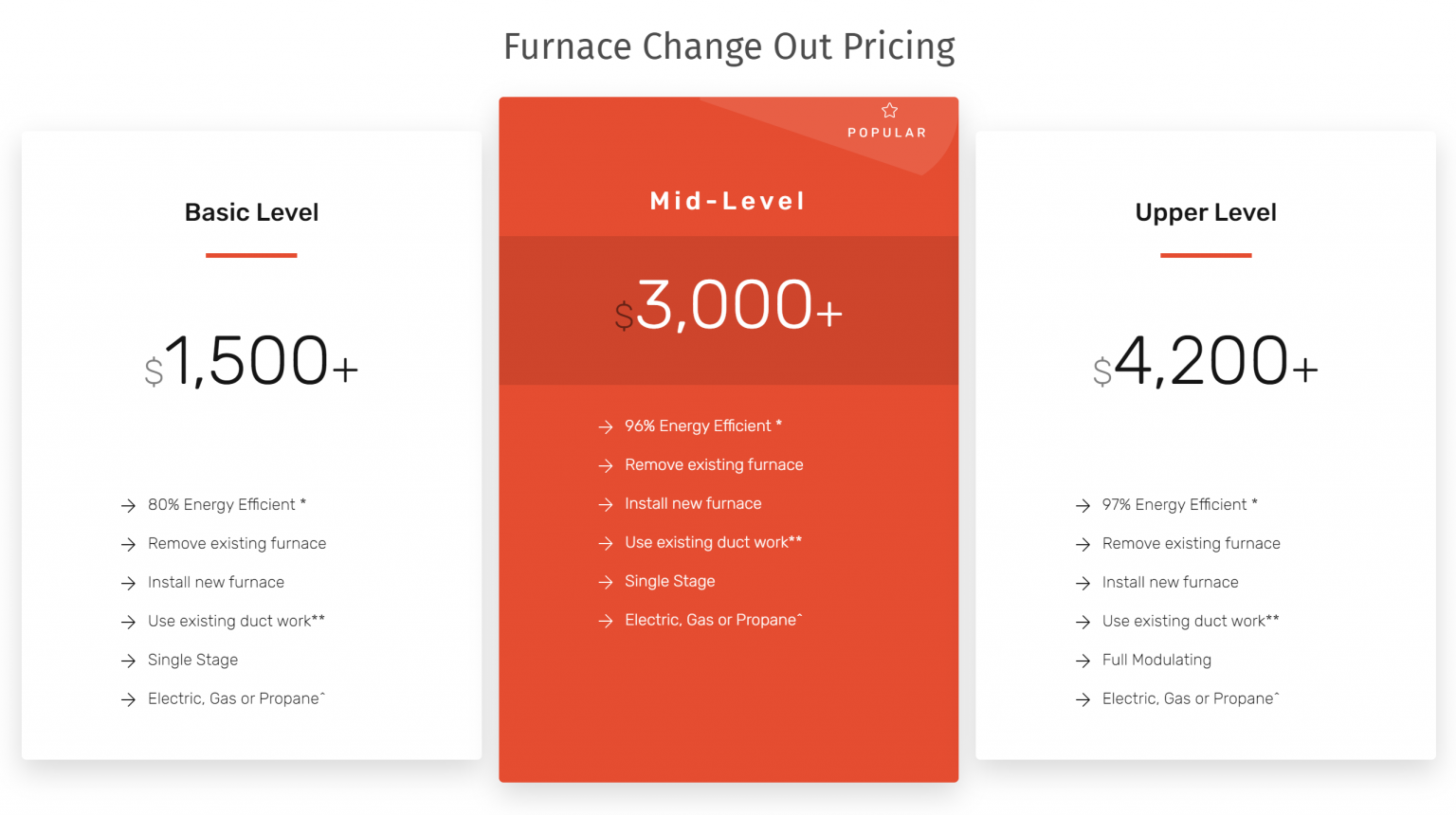Click the arrow next to 97% Energy Efficient

point(1084,505)
